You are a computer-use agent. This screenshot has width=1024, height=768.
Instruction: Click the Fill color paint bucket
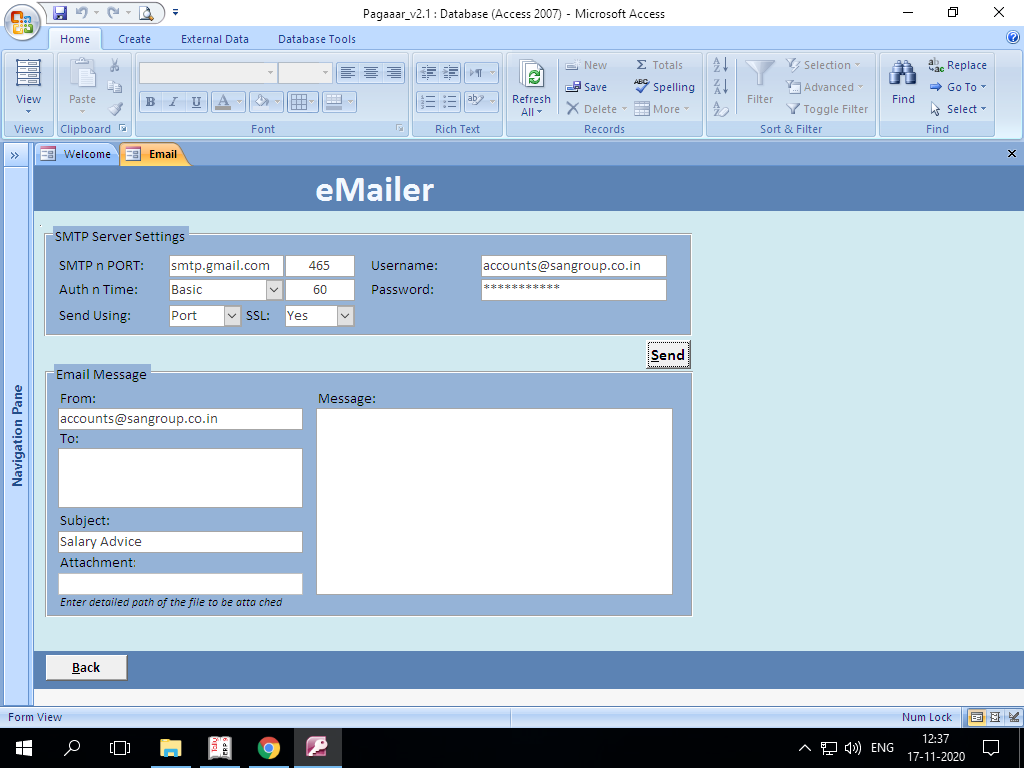click(261, 102)
